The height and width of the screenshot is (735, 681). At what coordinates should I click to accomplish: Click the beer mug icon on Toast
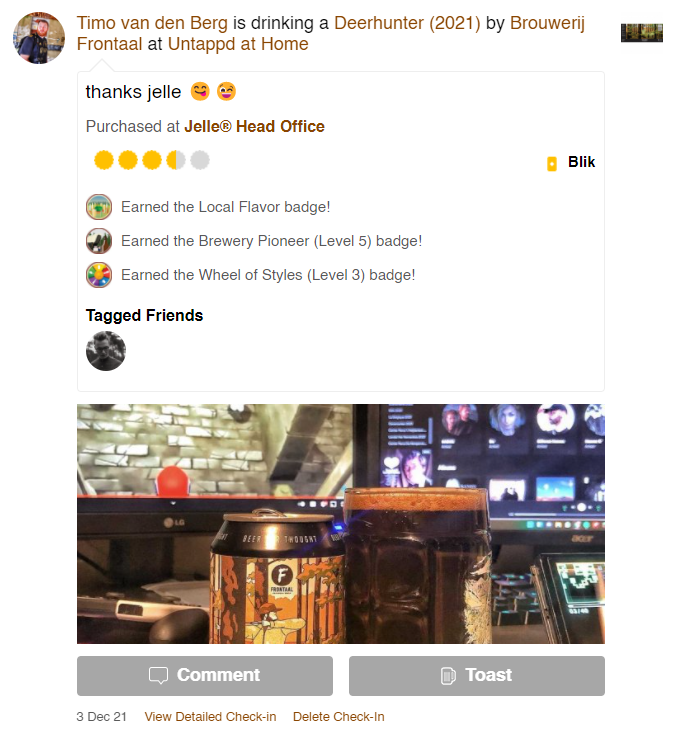point(448,675)
